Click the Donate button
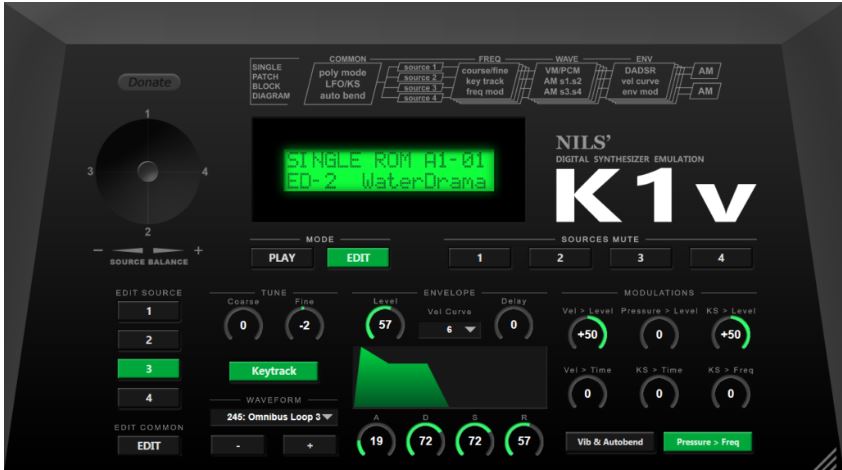842x470 pixels. (149, 82)
